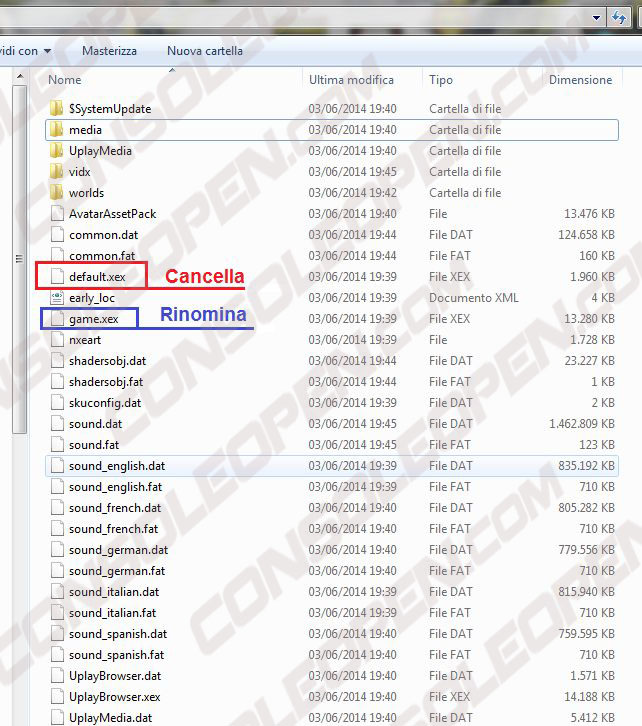Click the sound_german.dat file icon
The image size is (642, 726).
click(57, 550)
